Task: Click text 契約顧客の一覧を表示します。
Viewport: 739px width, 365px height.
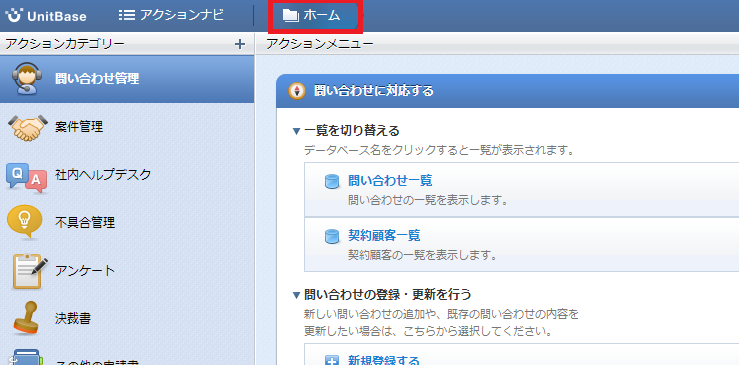Action: coord(423,255)
